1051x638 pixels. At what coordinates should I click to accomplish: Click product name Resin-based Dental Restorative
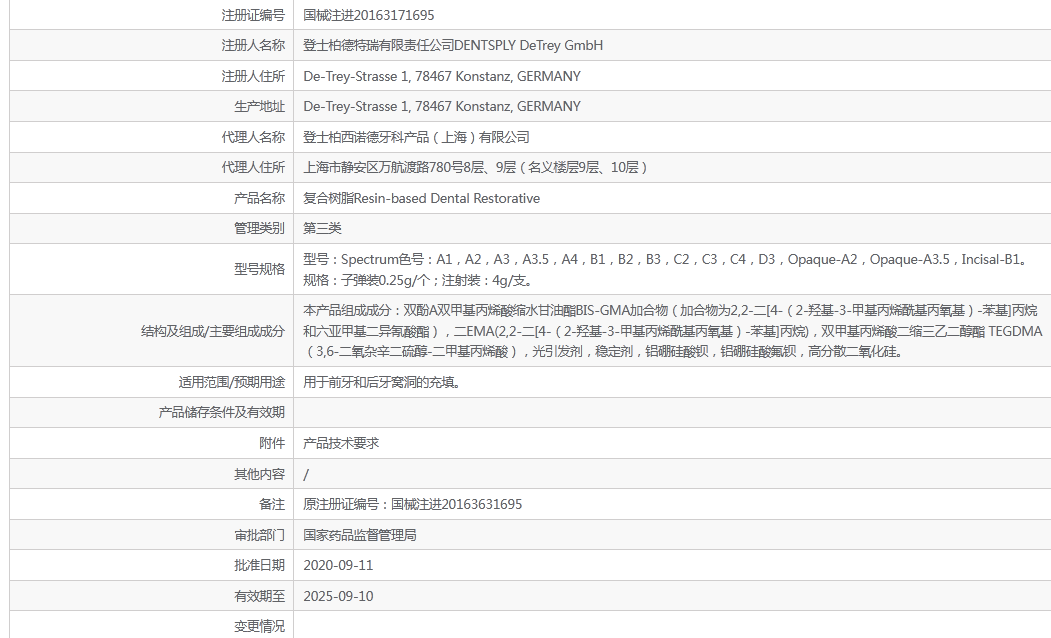tap(447, 198)
